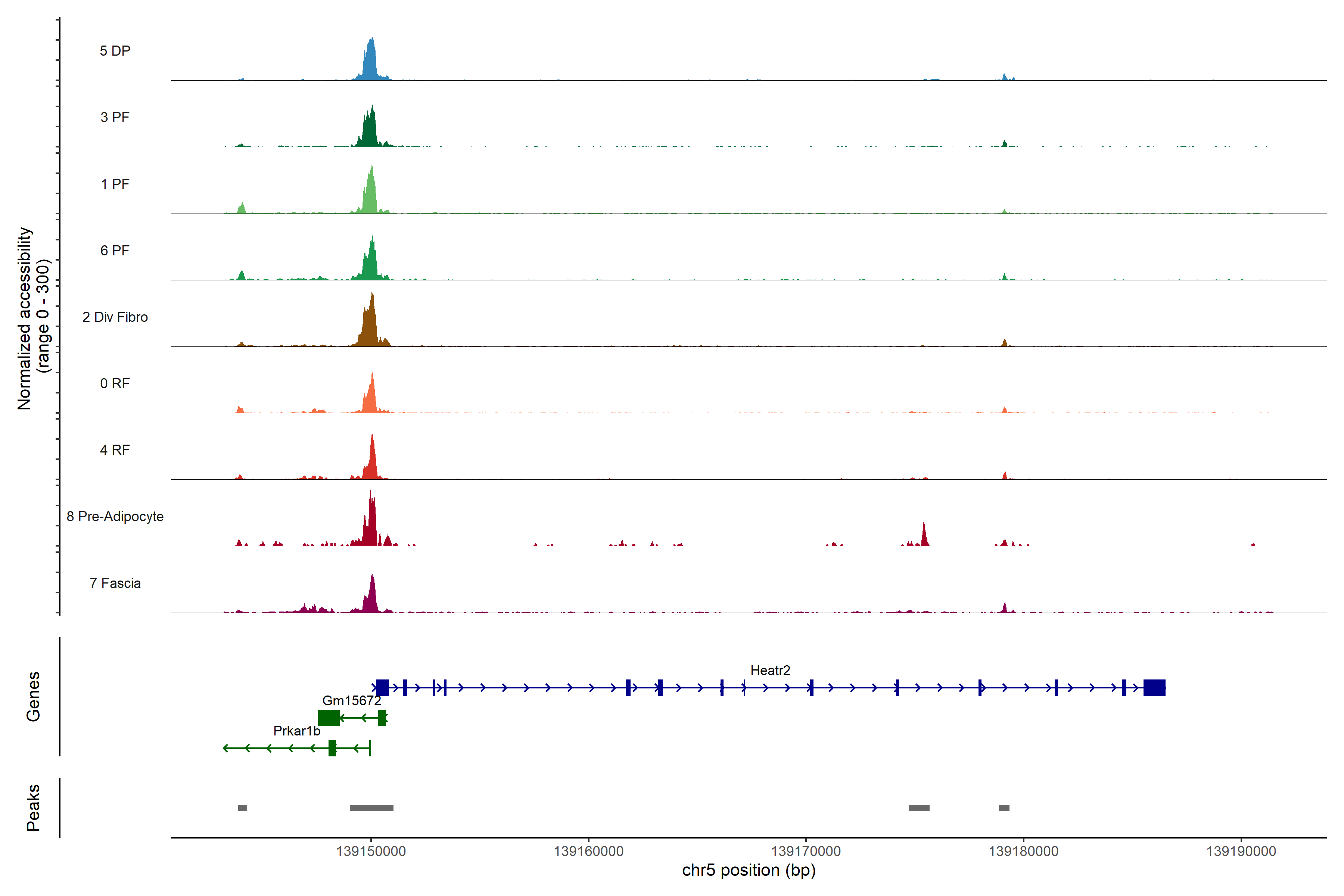Click the 8 Pre-Adipocyte track label

click(x=115, y=517)
